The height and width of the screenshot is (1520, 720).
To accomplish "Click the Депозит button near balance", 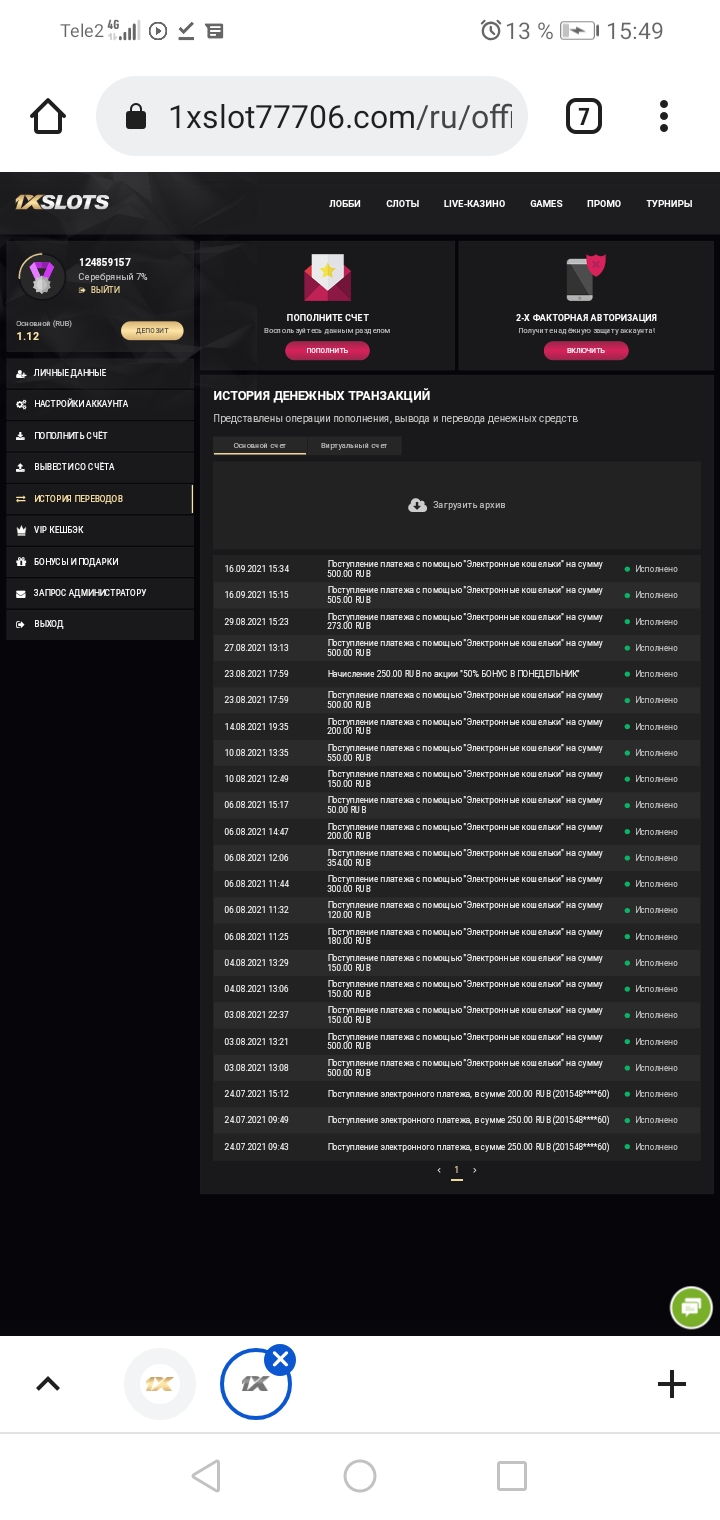I will point(152,329).
